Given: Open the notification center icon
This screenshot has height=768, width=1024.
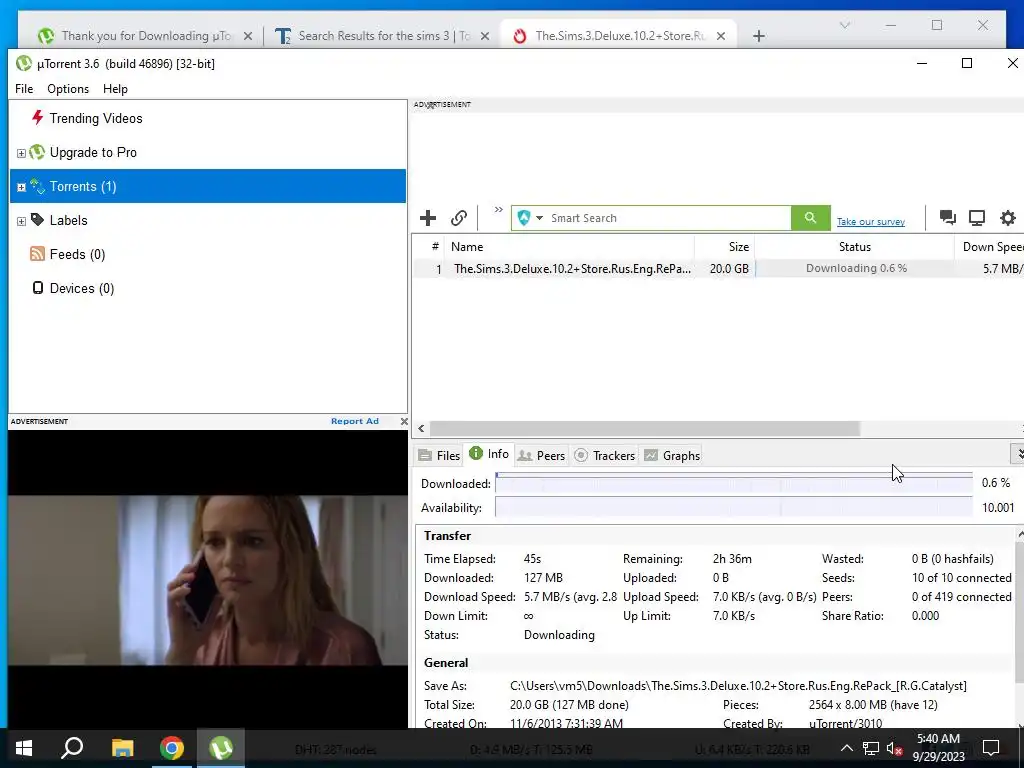Looking at the screenshot, I should [x=991, y=748].
